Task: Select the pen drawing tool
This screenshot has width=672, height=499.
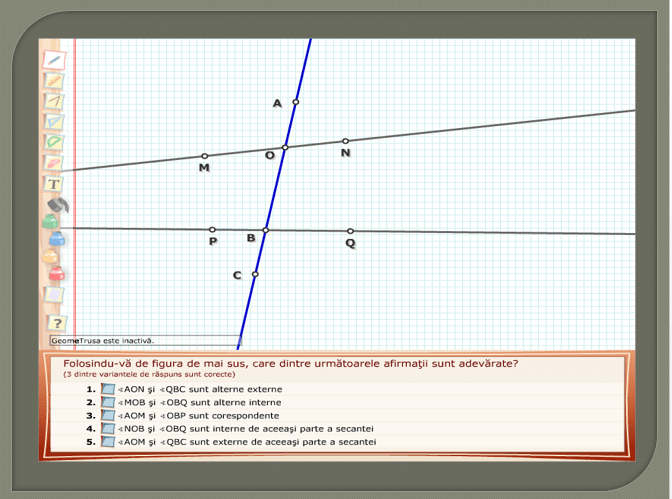Action: click(54, 59)
